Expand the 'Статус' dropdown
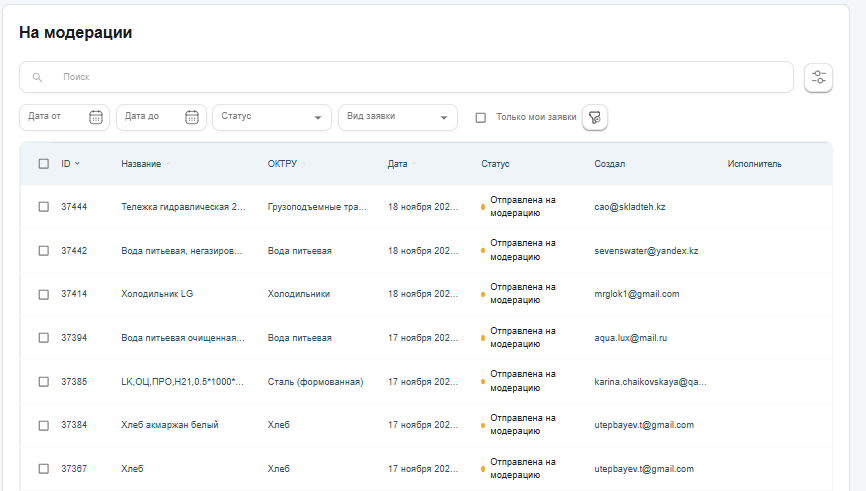 [271, 117]
